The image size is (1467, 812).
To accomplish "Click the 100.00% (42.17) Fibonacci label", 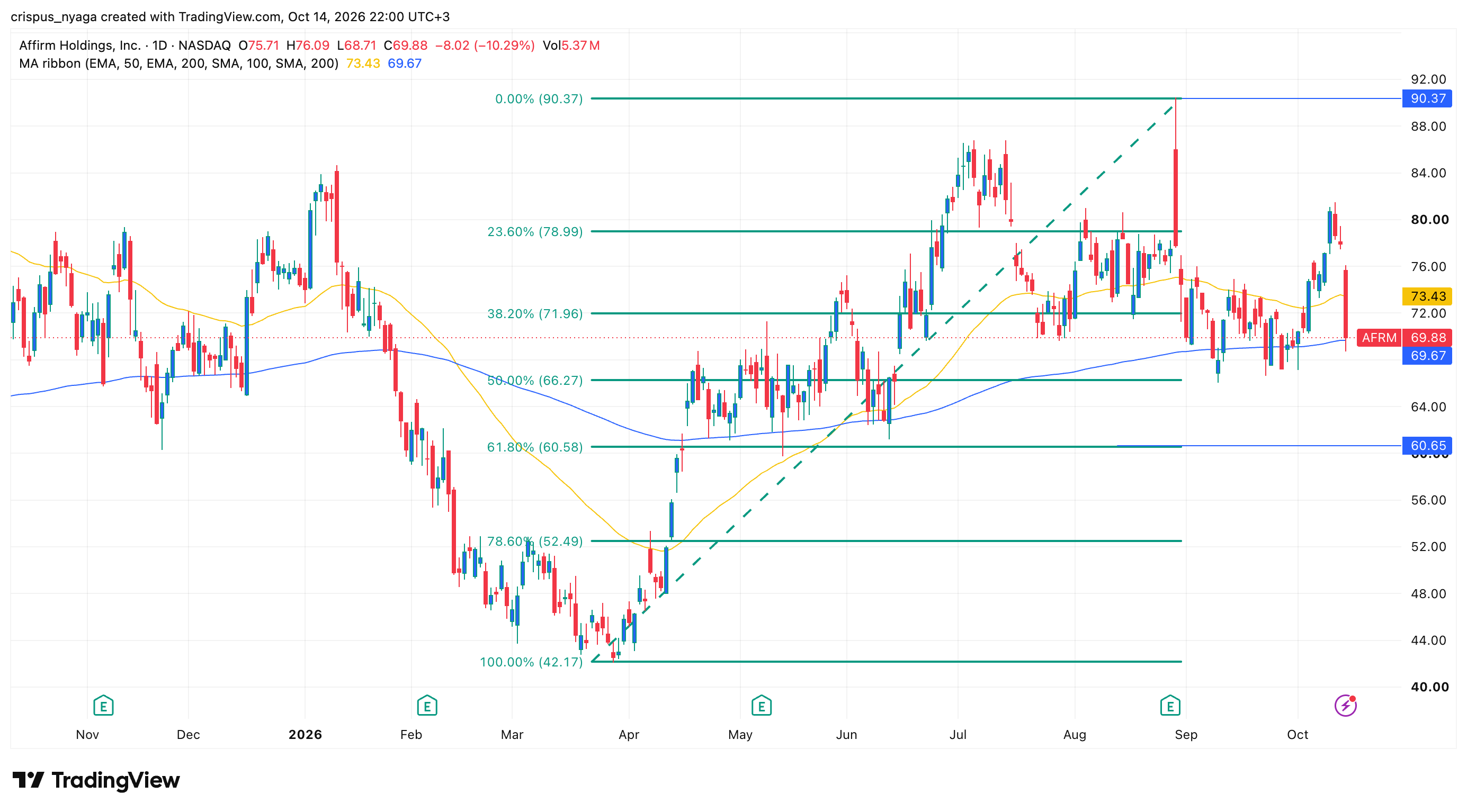I will tap(531, 662).
